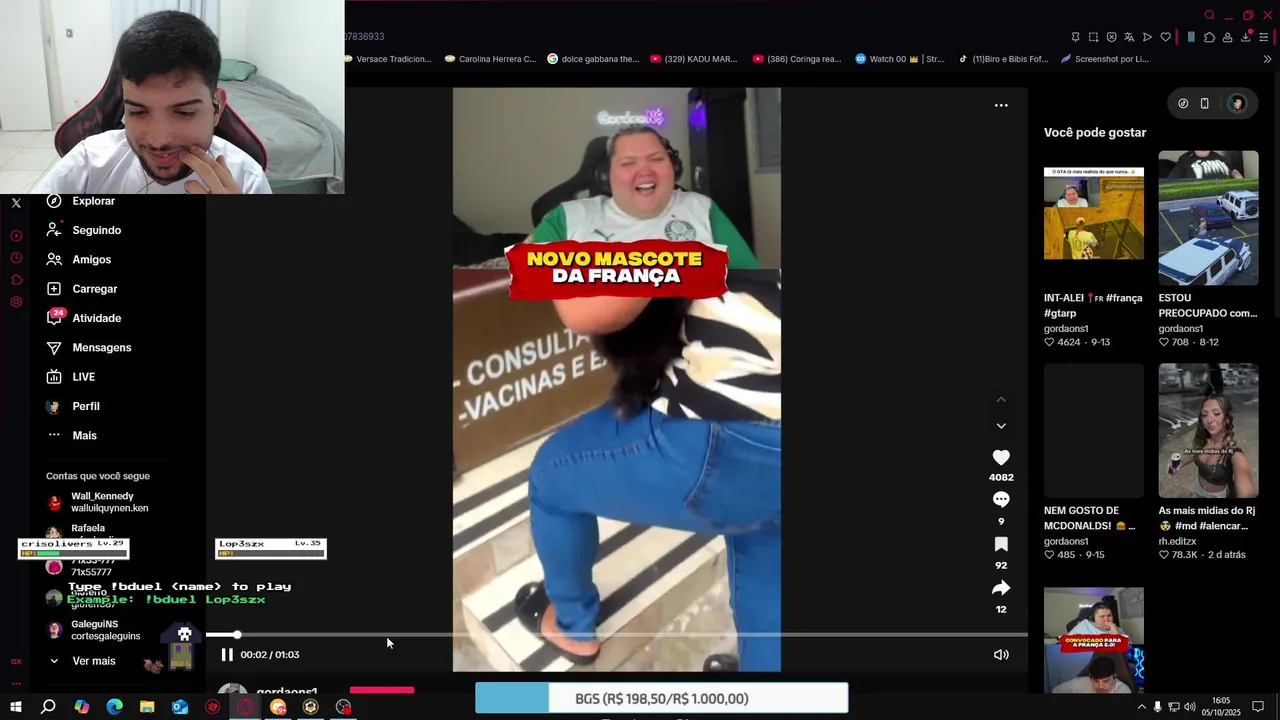This screenshot has height=720, width=1280.
Task: Open the get-app phone icon
Action: 1205,103
